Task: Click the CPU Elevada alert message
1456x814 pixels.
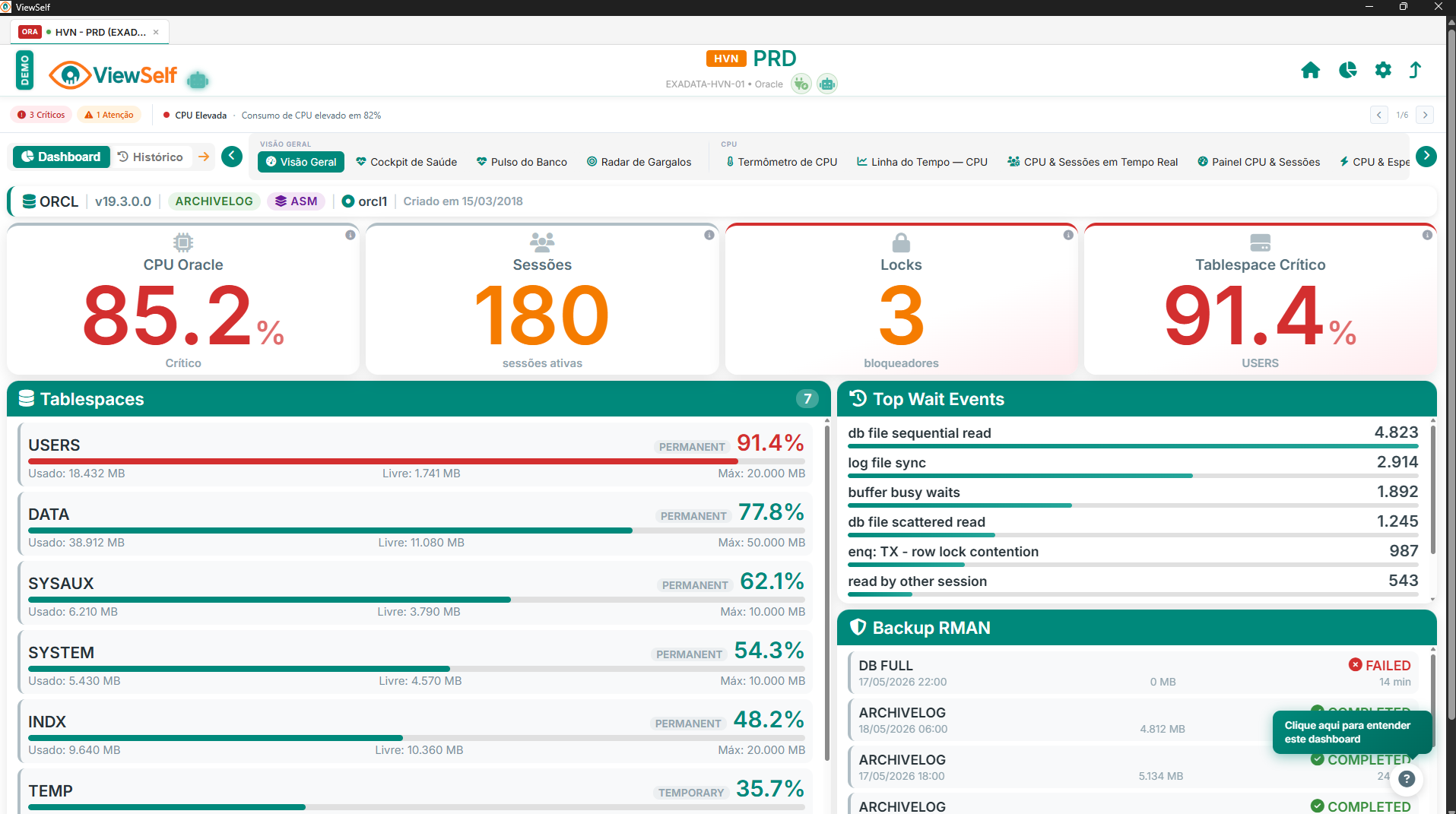Action: tap(272, 116)
